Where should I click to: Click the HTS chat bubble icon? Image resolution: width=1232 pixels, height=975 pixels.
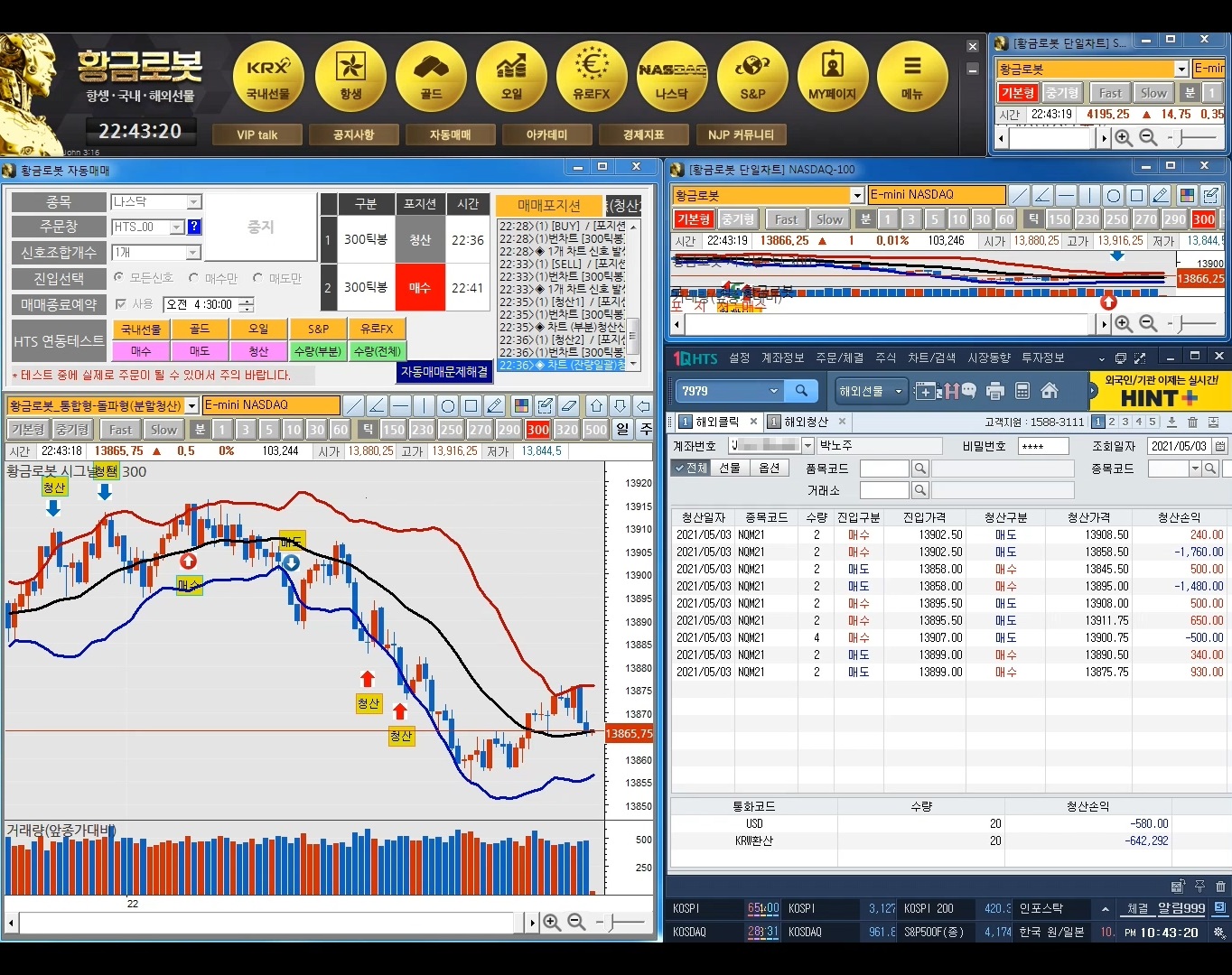click(968, 391)
